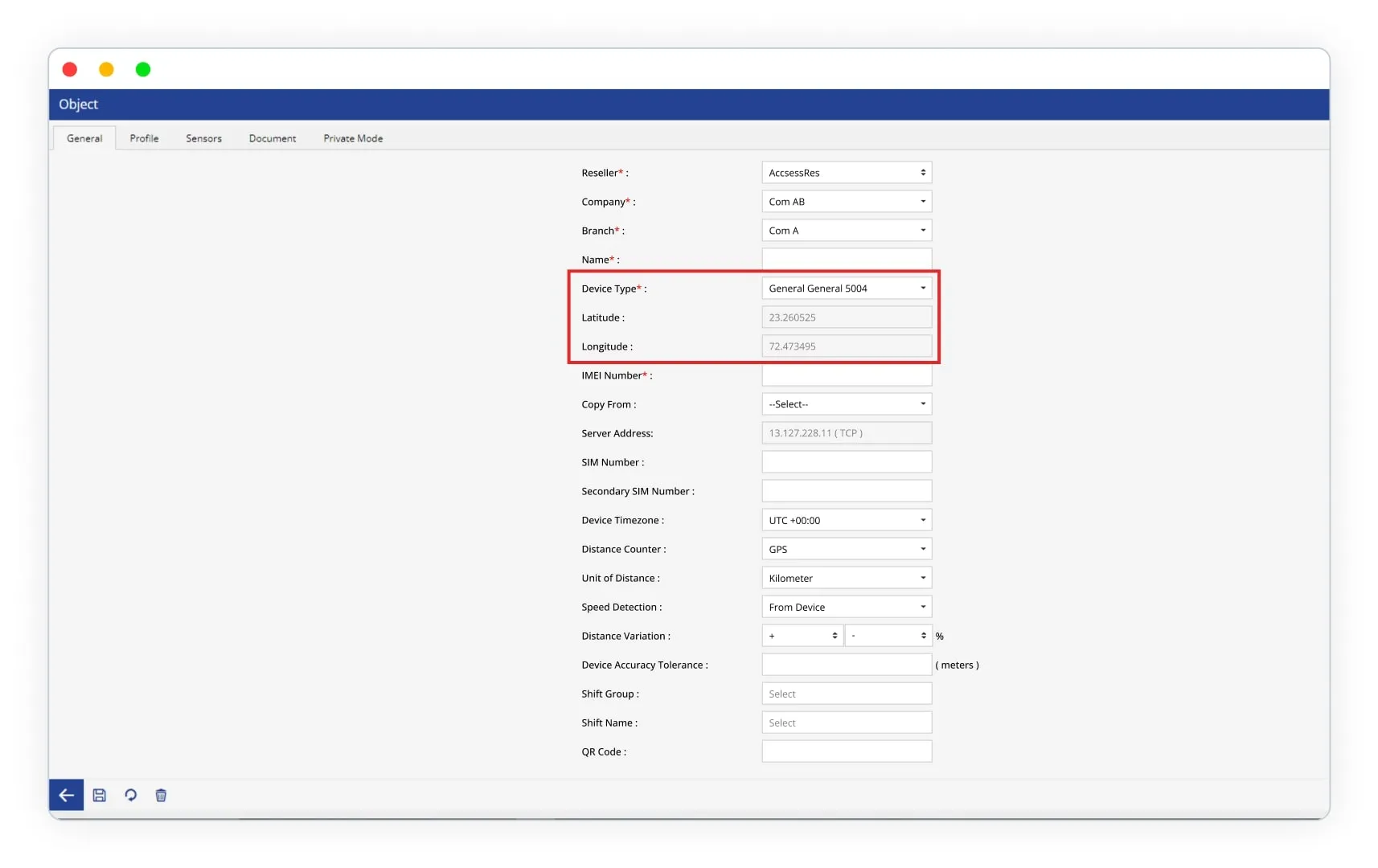Click the delete trash icon
Screen dimensions: 1378x868
(161, 795)
